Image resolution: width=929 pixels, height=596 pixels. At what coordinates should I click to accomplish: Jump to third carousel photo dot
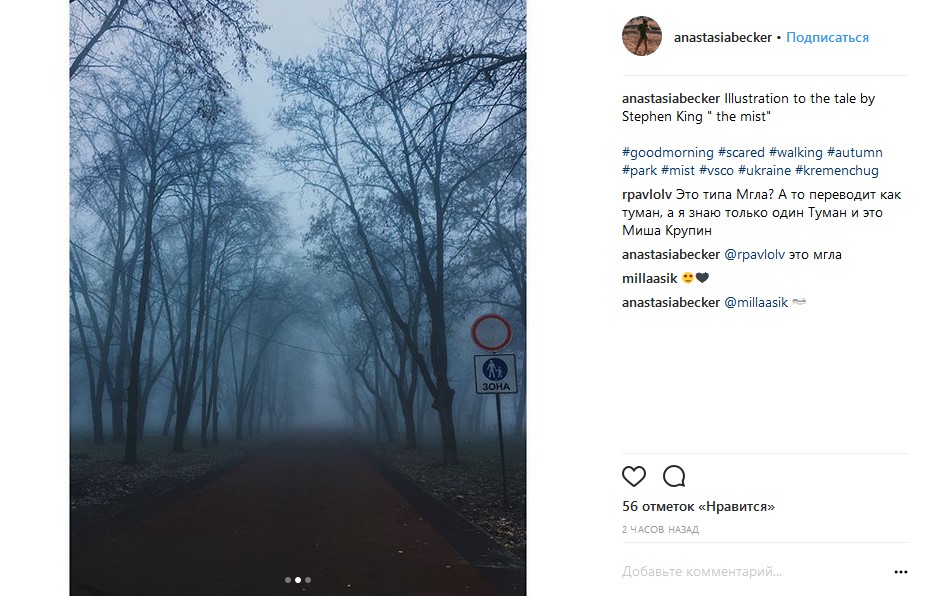pyautogui.click(x=308, y=579)
